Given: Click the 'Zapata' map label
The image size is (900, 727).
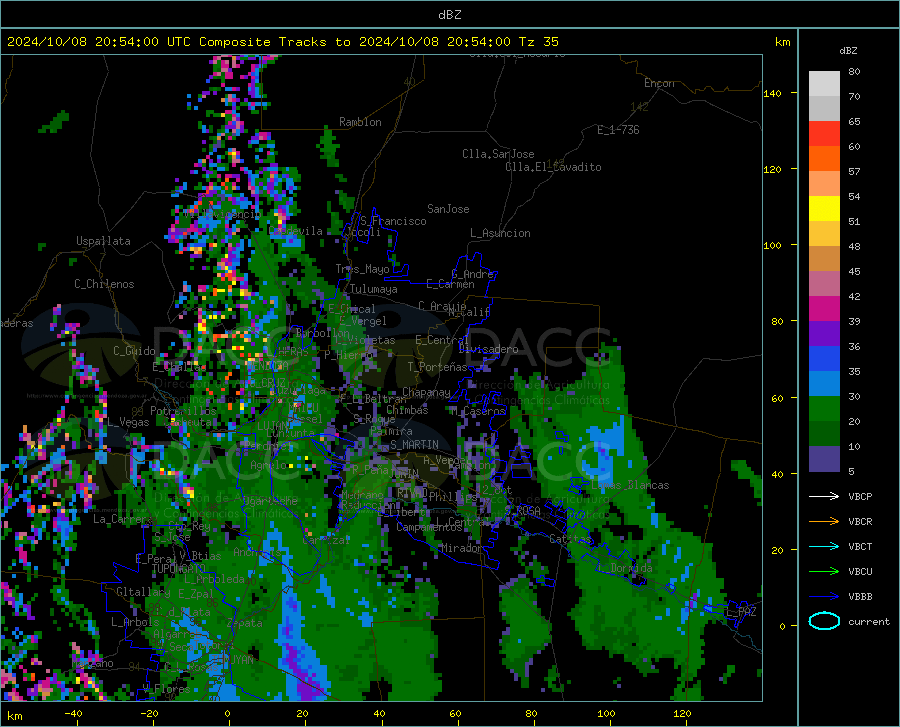Looking at the screenshot, I should pos(245,623).
